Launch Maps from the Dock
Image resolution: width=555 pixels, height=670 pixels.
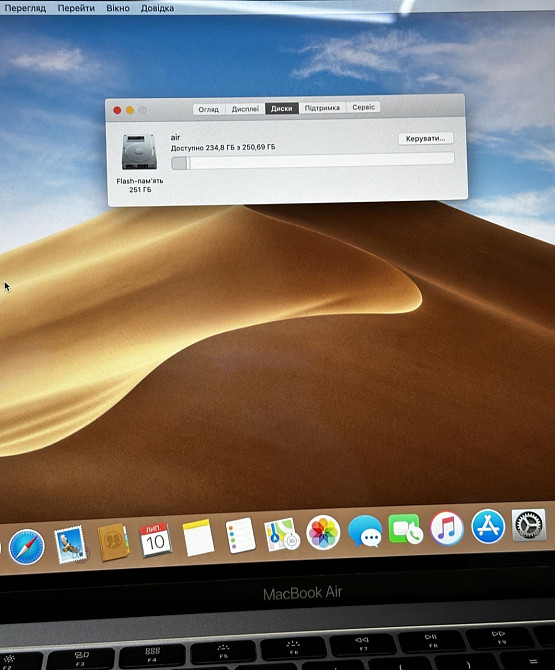click(x=281, y=534)
